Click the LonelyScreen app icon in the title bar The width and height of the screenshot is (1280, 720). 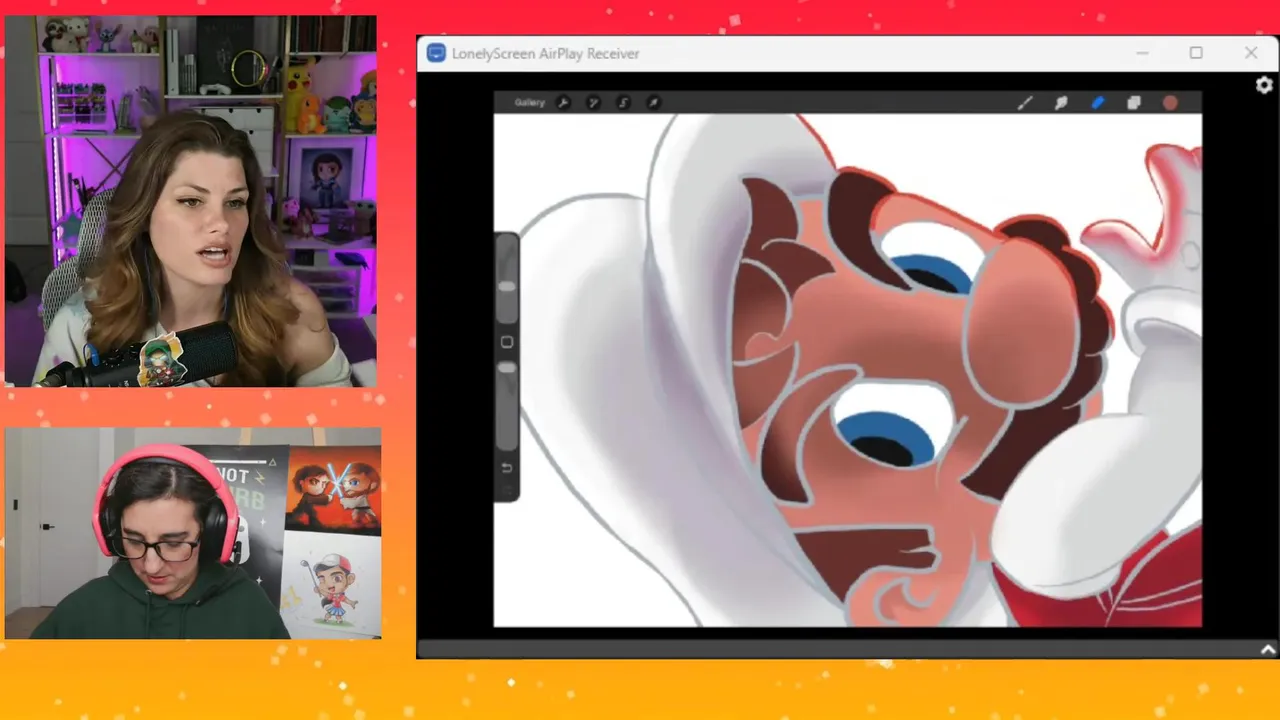tap(436, 53)
